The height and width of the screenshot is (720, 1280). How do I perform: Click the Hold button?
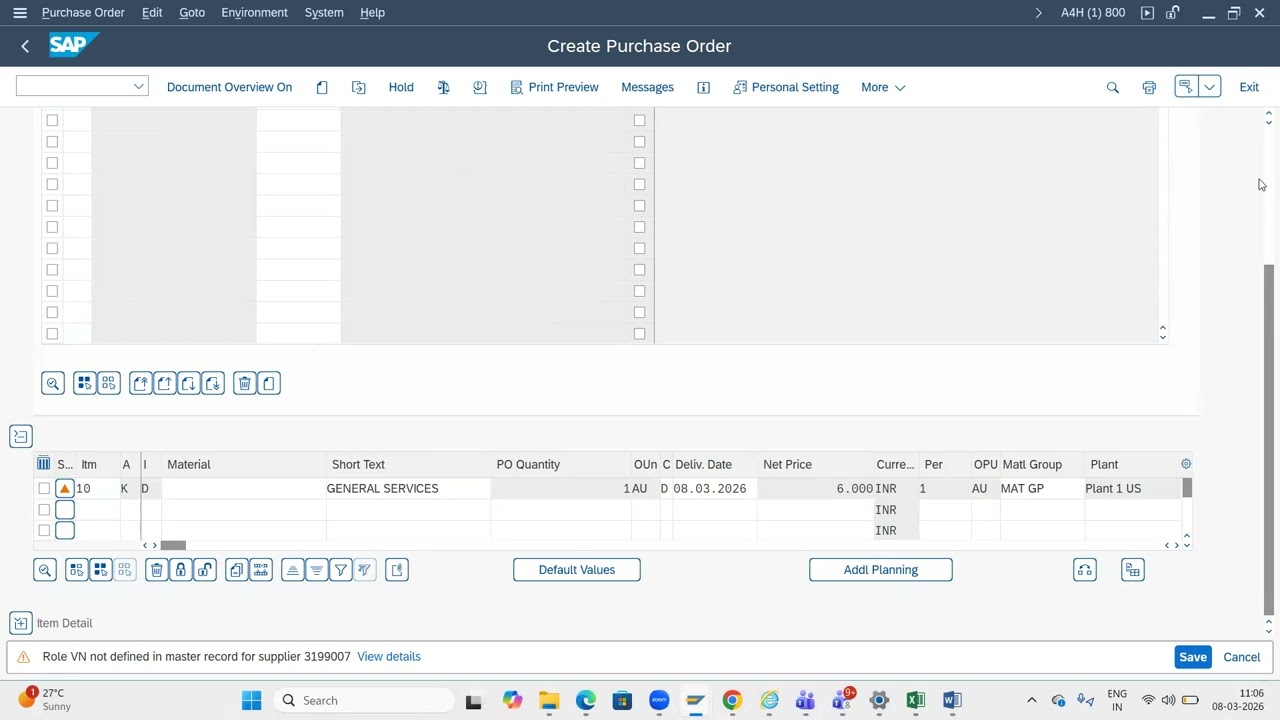401,87
